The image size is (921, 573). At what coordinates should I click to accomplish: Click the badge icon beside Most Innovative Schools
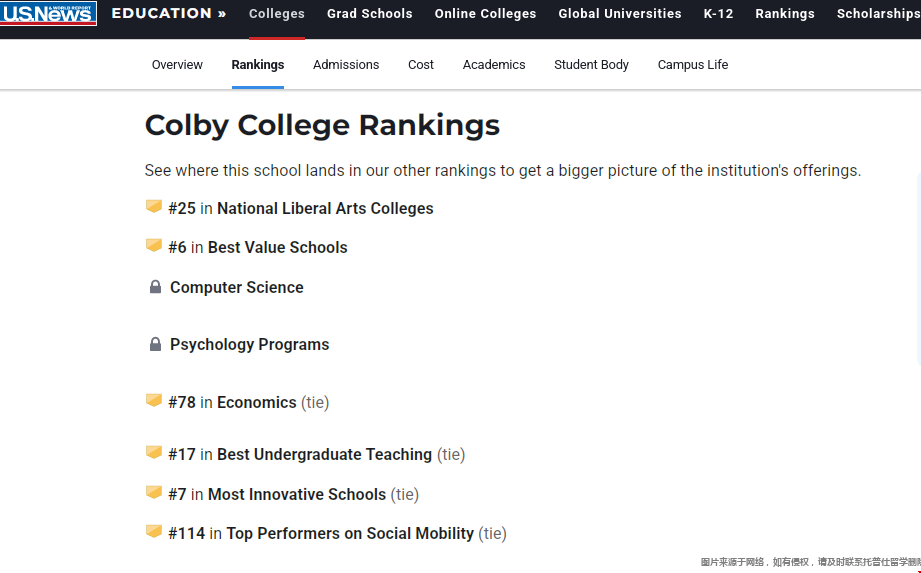pos(154,493)
